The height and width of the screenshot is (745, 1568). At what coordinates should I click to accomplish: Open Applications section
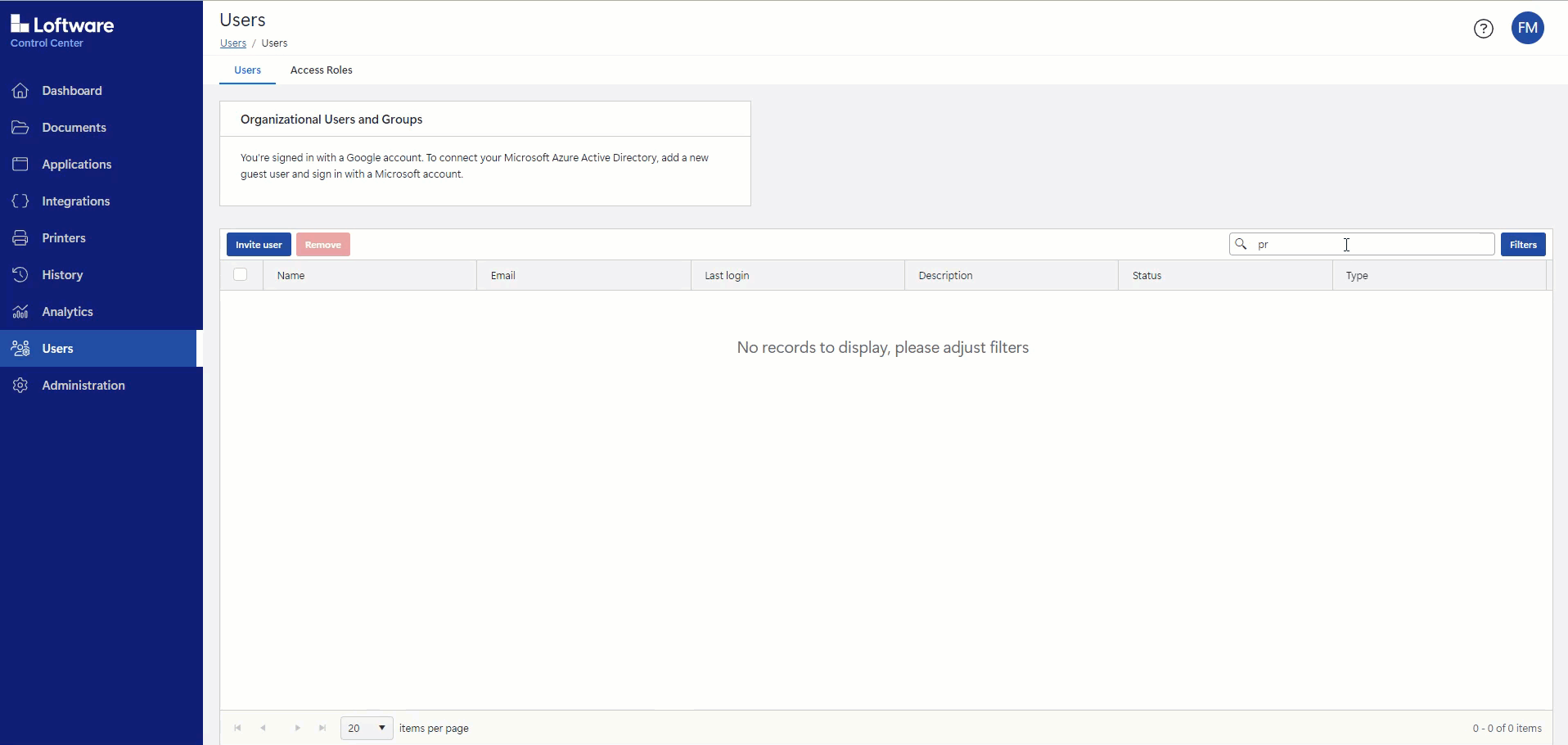[77, 164]
